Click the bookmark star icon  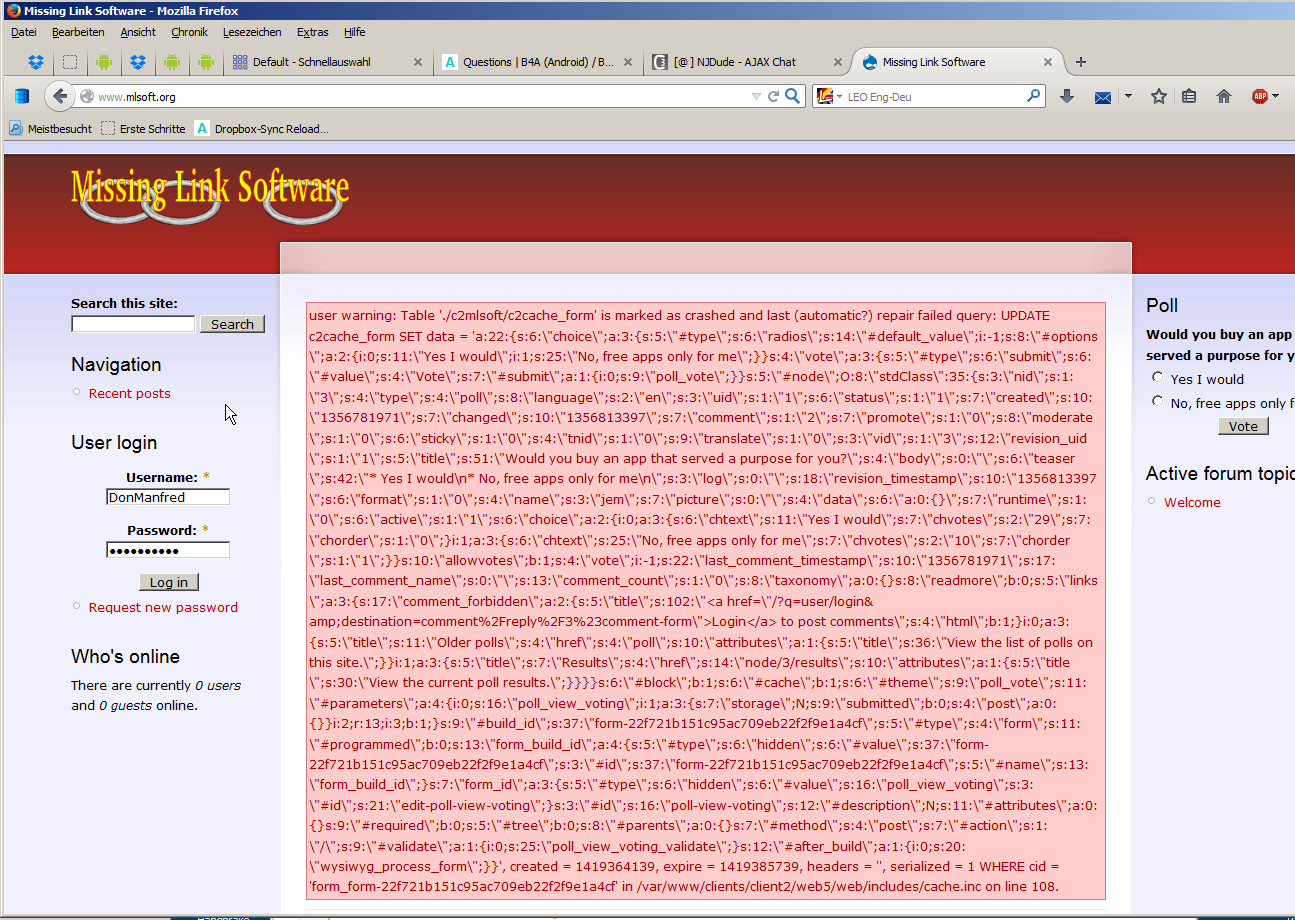1159,96
